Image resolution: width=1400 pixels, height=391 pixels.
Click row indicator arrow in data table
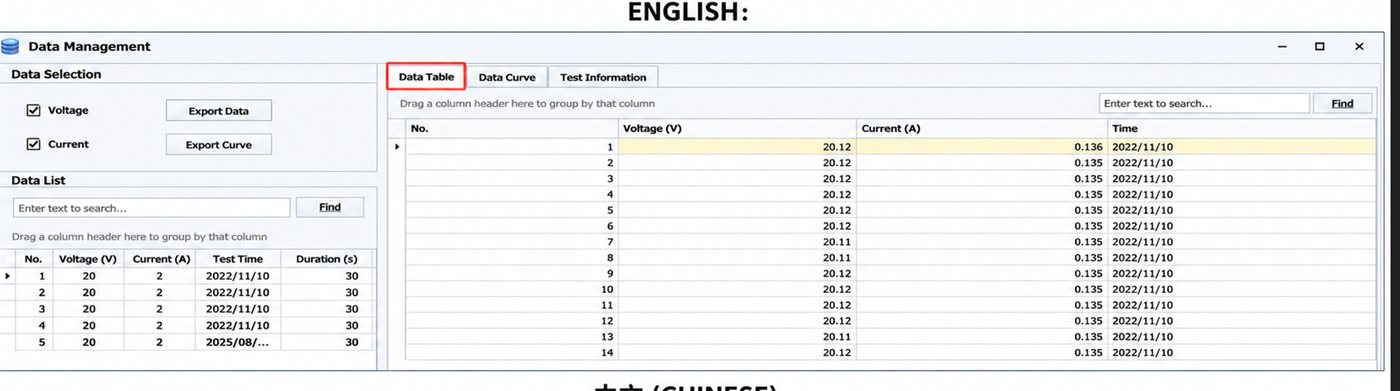pyautogui.click(x=397, y=146)
